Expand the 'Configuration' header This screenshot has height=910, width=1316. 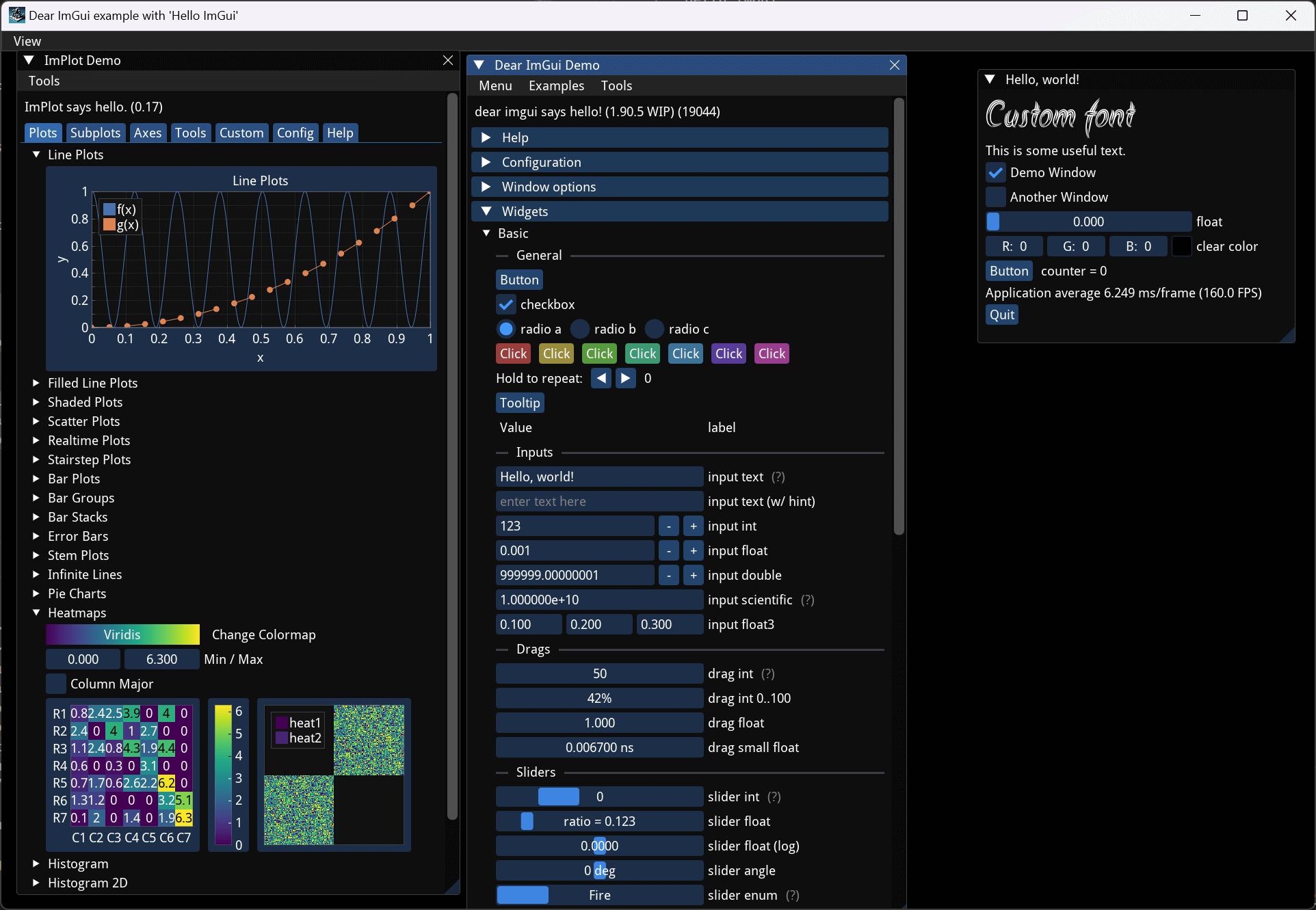(x=541, y=162)
